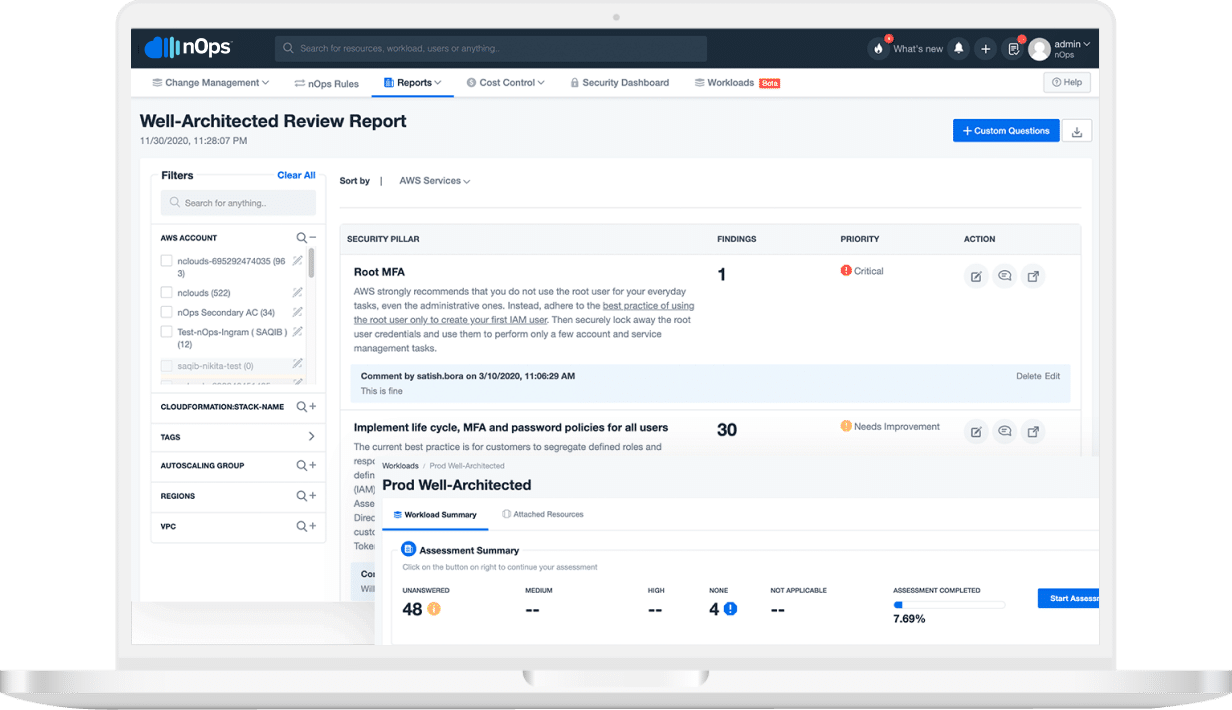The width and height of the screenshot is (1232, 710).
Task: Focus the global resource search field
Action: click(491, 48)
